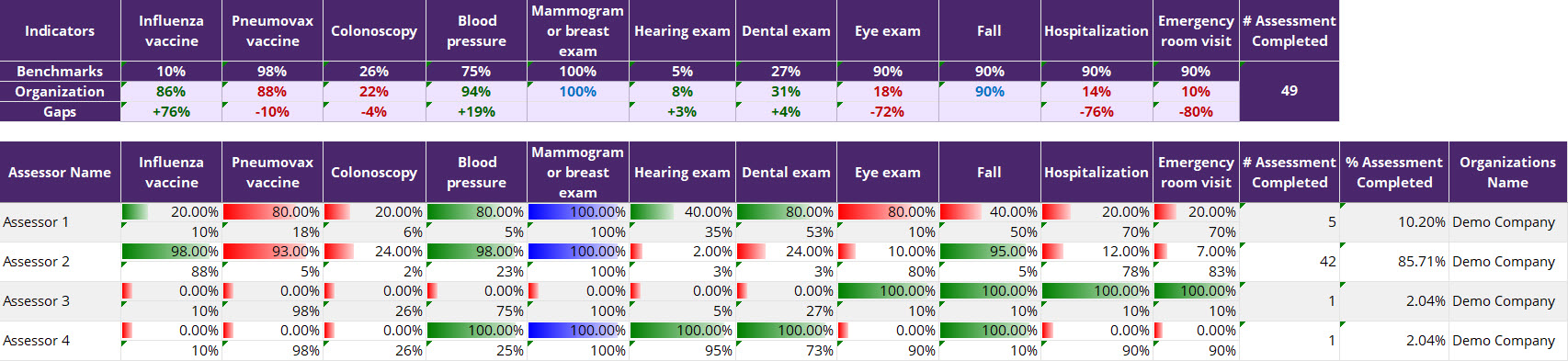Click Assessor 1 Mammogram 100.00% blue bar
Image resolution: width=1568 pixels, height=361 pixels.
[x=578, y=211]
